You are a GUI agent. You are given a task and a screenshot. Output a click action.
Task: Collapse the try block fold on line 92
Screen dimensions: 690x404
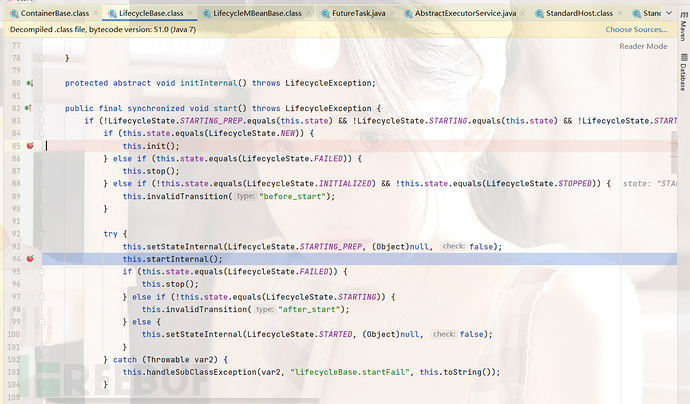click(x=42, y=234)
